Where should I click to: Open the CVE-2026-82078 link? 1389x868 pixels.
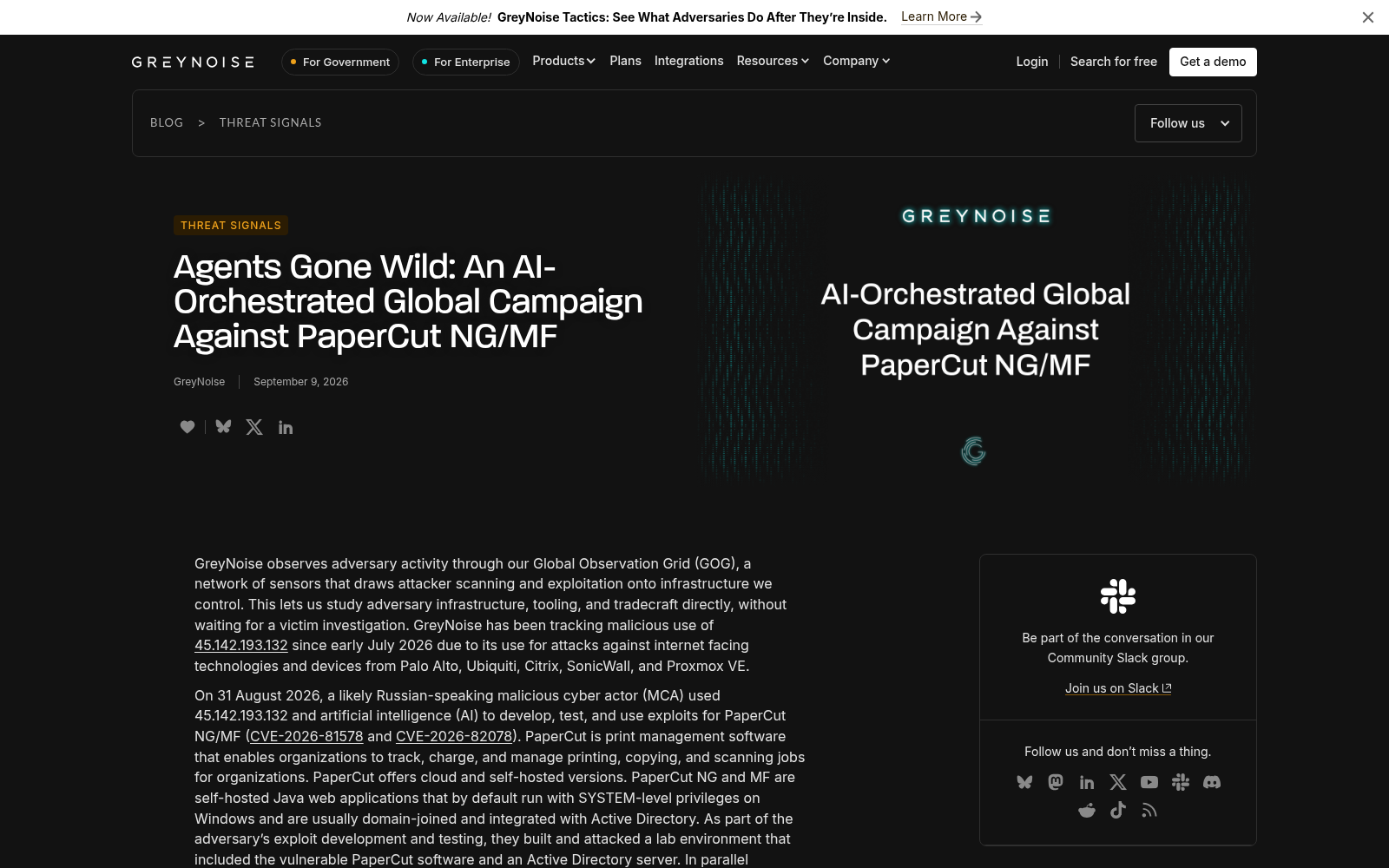click(454, 736)
